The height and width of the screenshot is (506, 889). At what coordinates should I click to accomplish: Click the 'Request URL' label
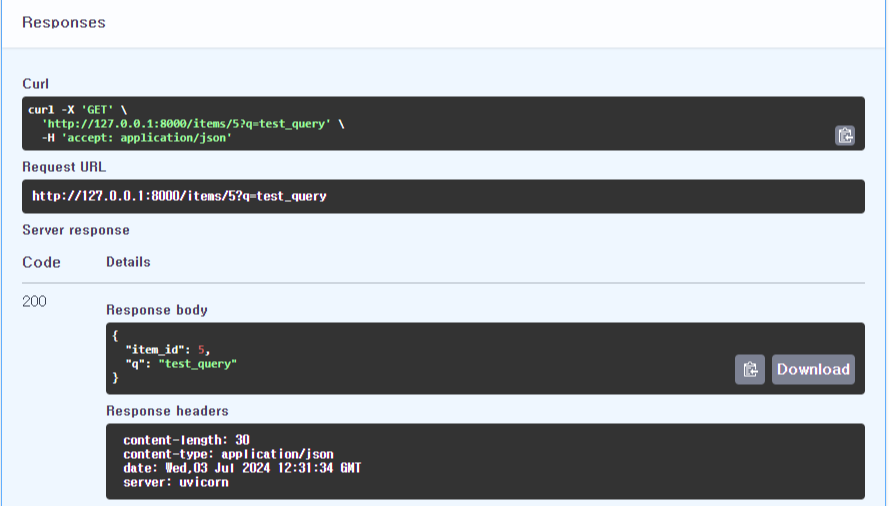(64, 167)
